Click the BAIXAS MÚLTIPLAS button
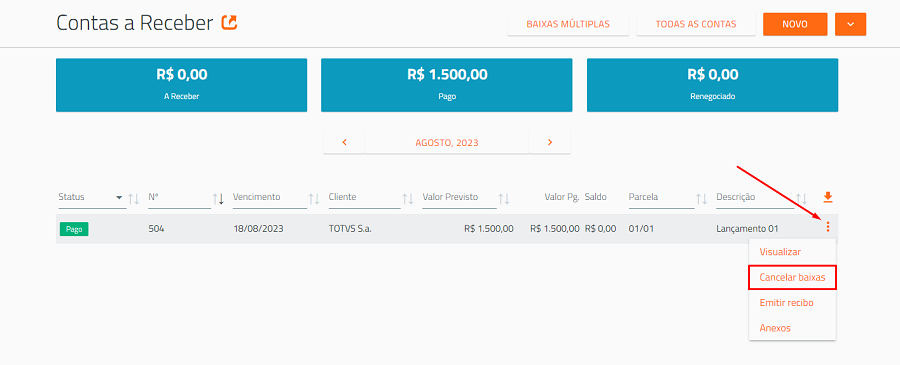This screenshot has height=365, width=900. point(568,24)
